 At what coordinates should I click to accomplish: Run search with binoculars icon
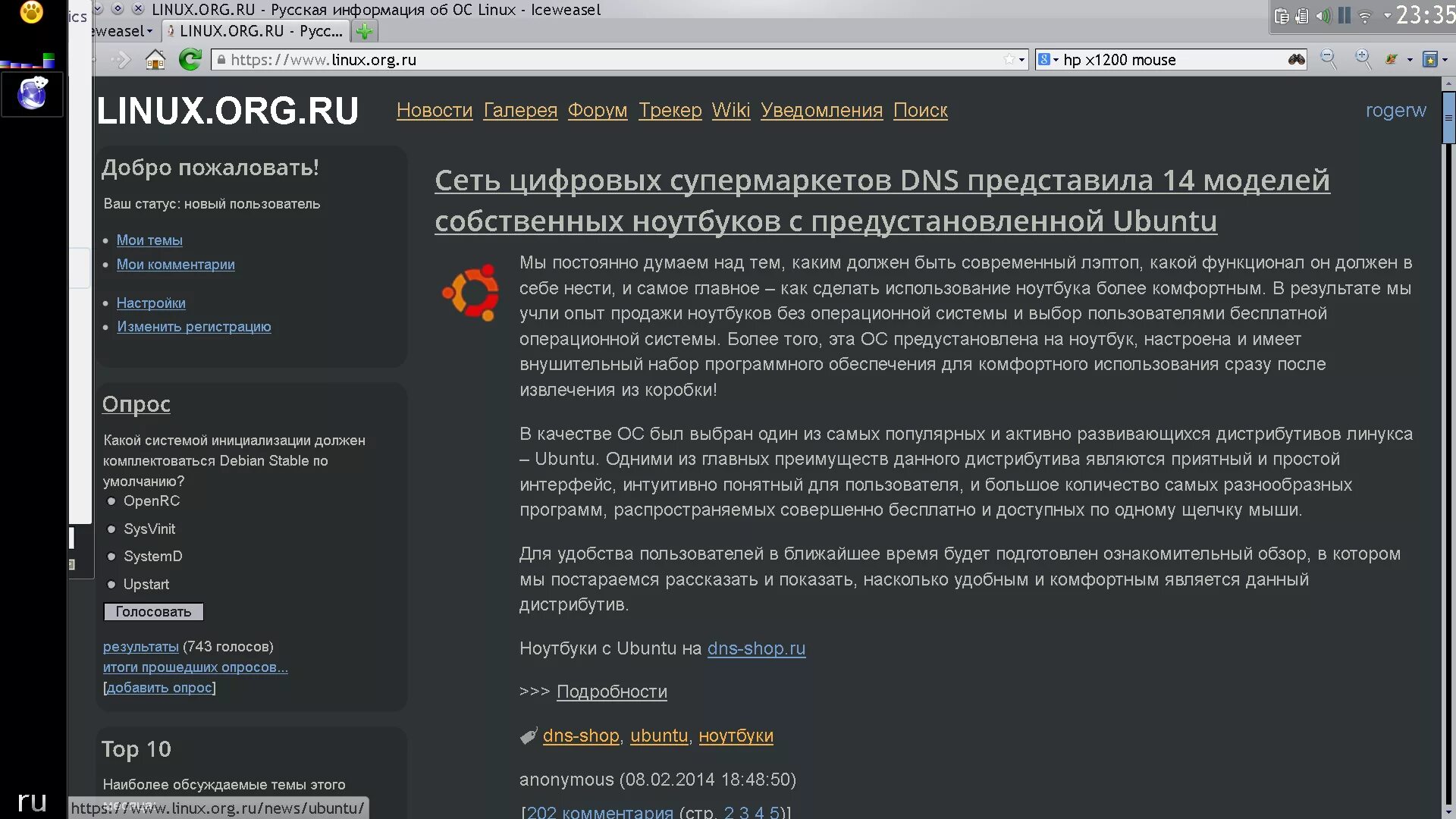coord(1297,59)
